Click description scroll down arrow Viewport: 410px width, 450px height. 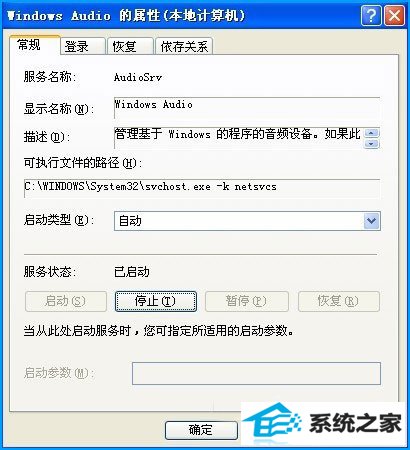point(372,144)
